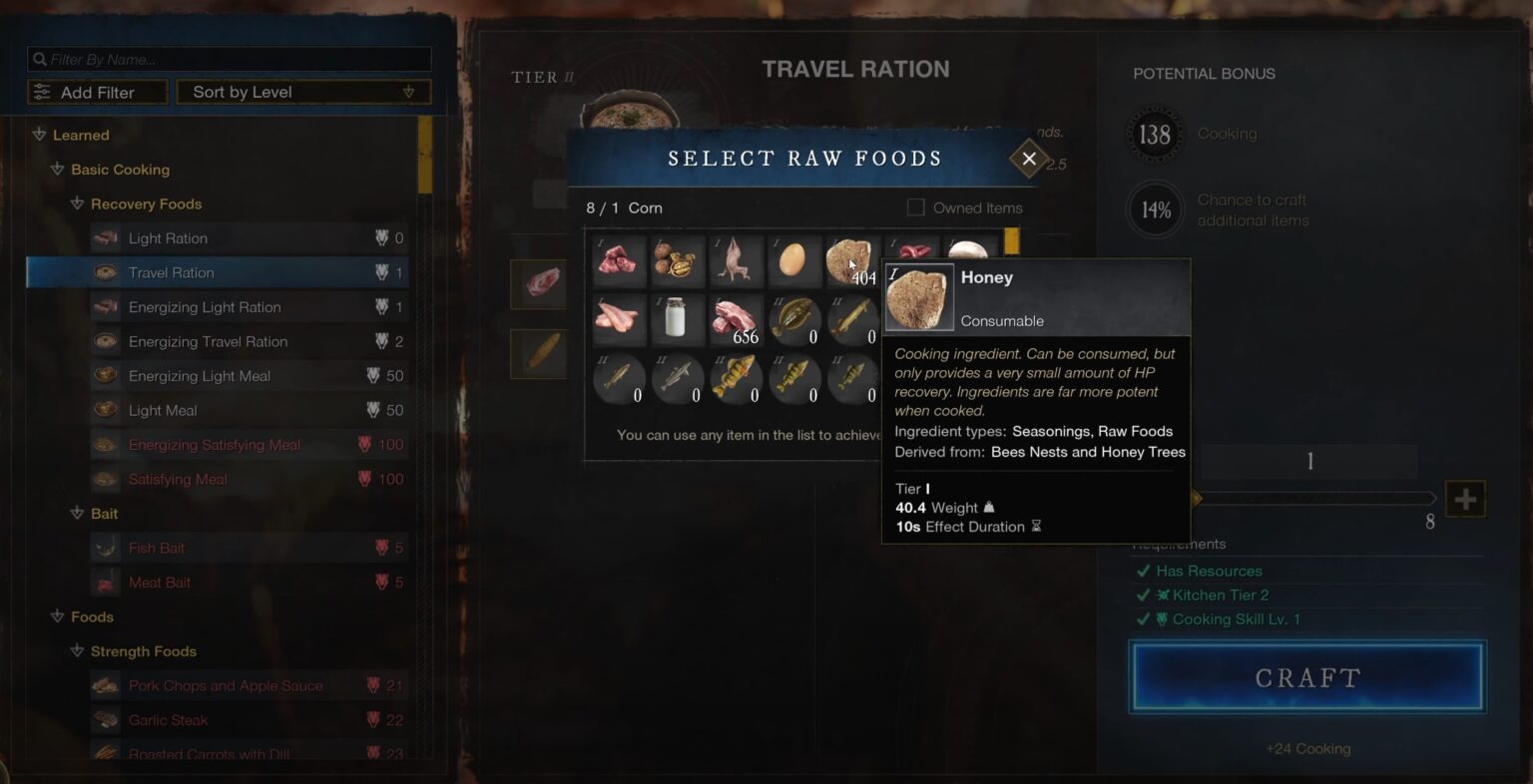1533x784 pixels.
Task: Select the fish fillet ingredient icon
Action: [620, 319]
